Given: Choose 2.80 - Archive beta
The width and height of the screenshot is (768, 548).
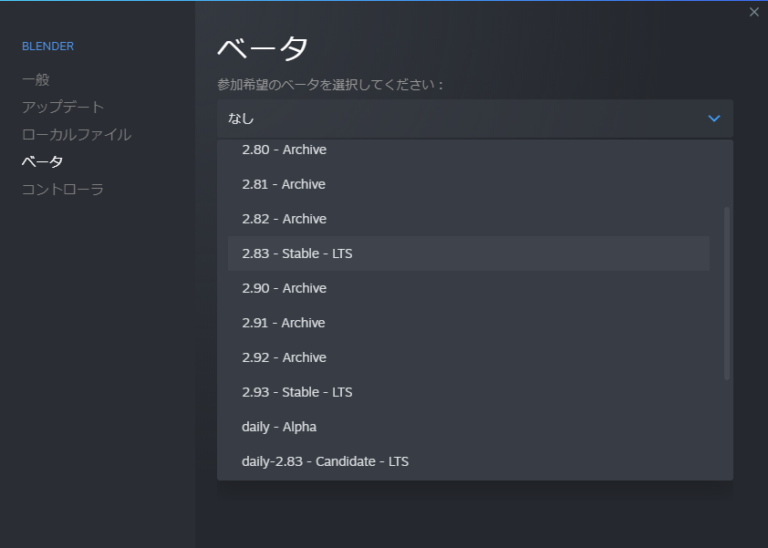Looking at the screenshot, I should tap(468, 149).
